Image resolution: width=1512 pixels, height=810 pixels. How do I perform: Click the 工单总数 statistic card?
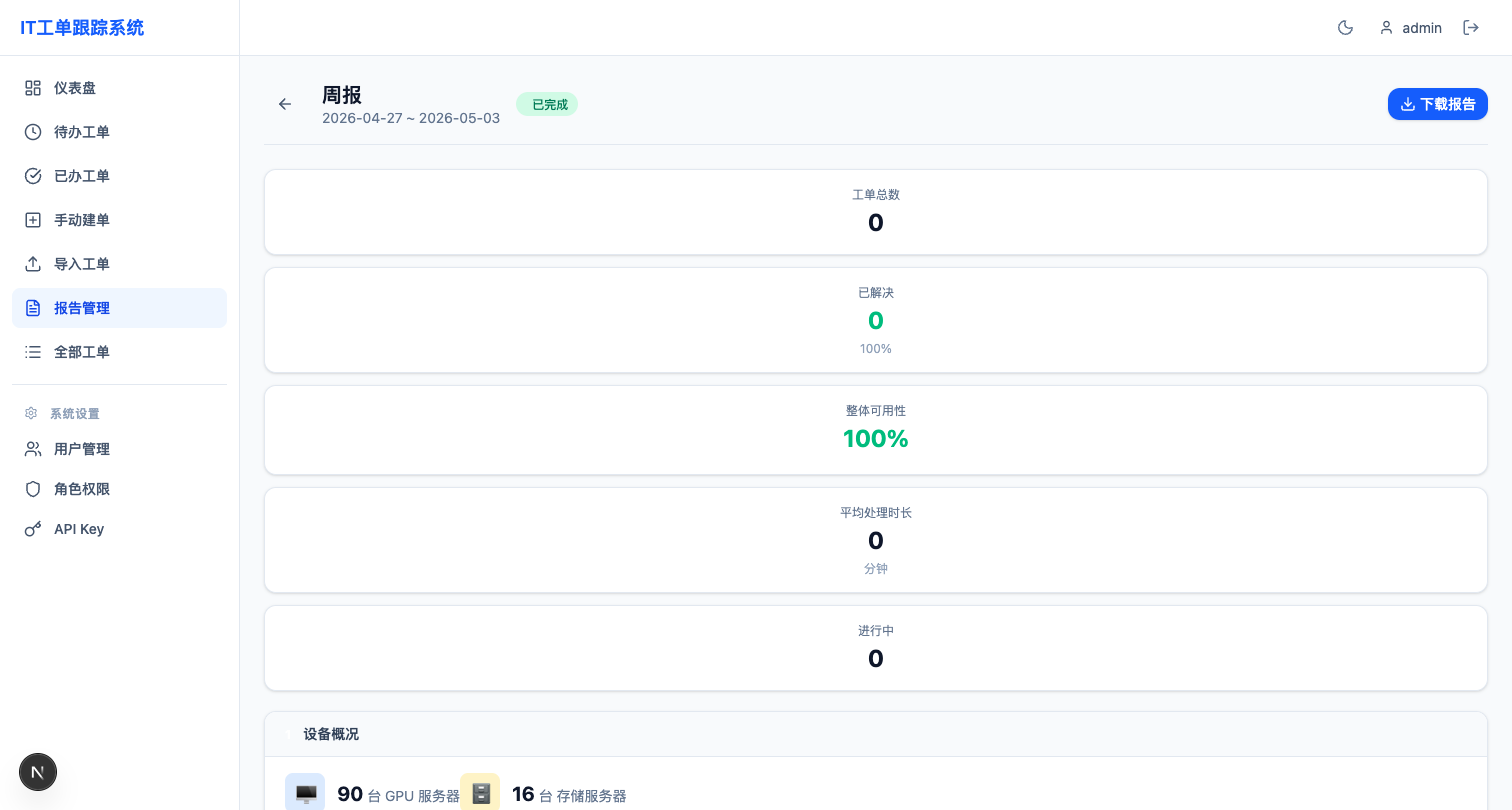click(x=875, y=212)
